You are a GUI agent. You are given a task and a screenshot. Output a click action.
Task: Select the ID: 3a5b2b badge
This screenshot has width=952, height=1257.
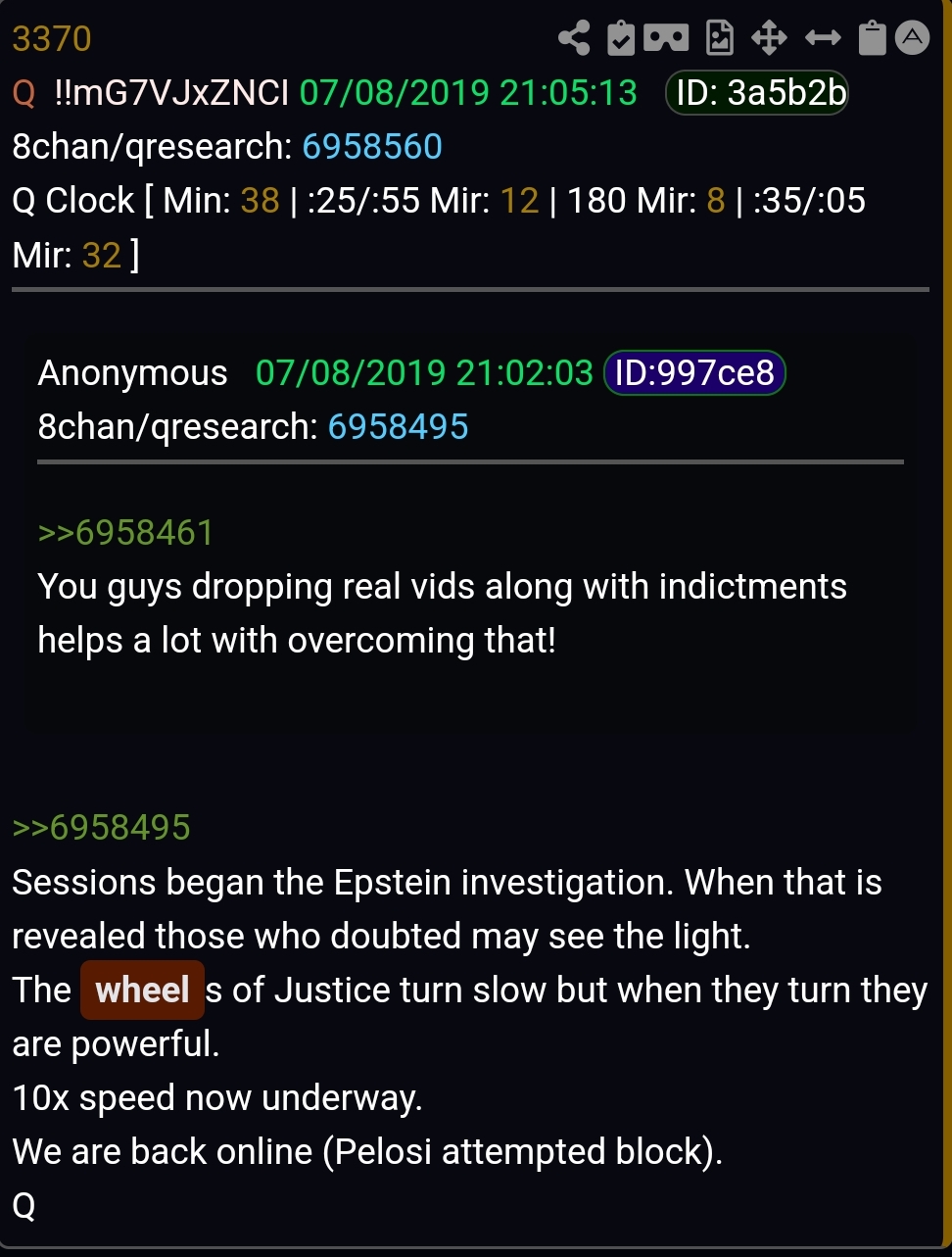757,92
